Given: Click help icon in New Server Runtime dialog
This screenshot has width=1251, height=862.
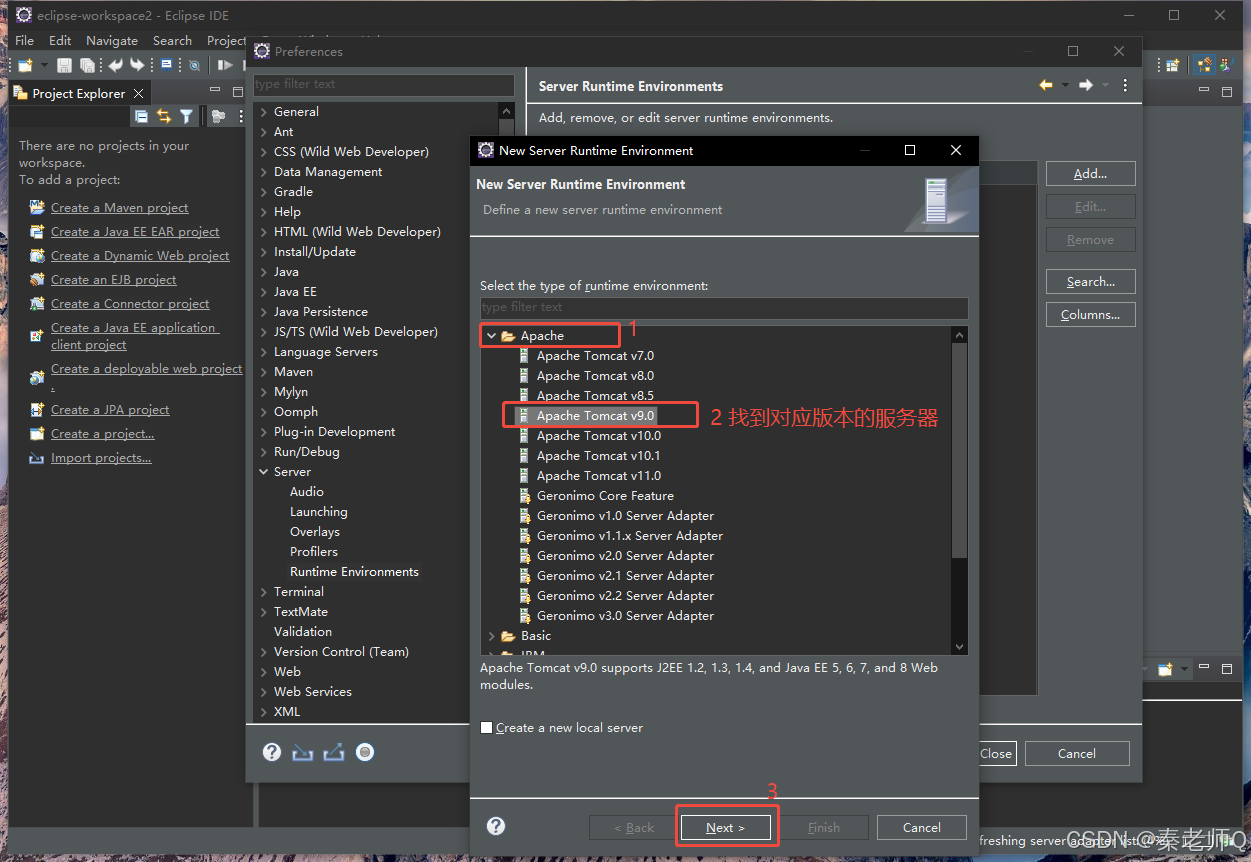Looking at the screenshot, I should pyautogui.click(x=496, y=826).
